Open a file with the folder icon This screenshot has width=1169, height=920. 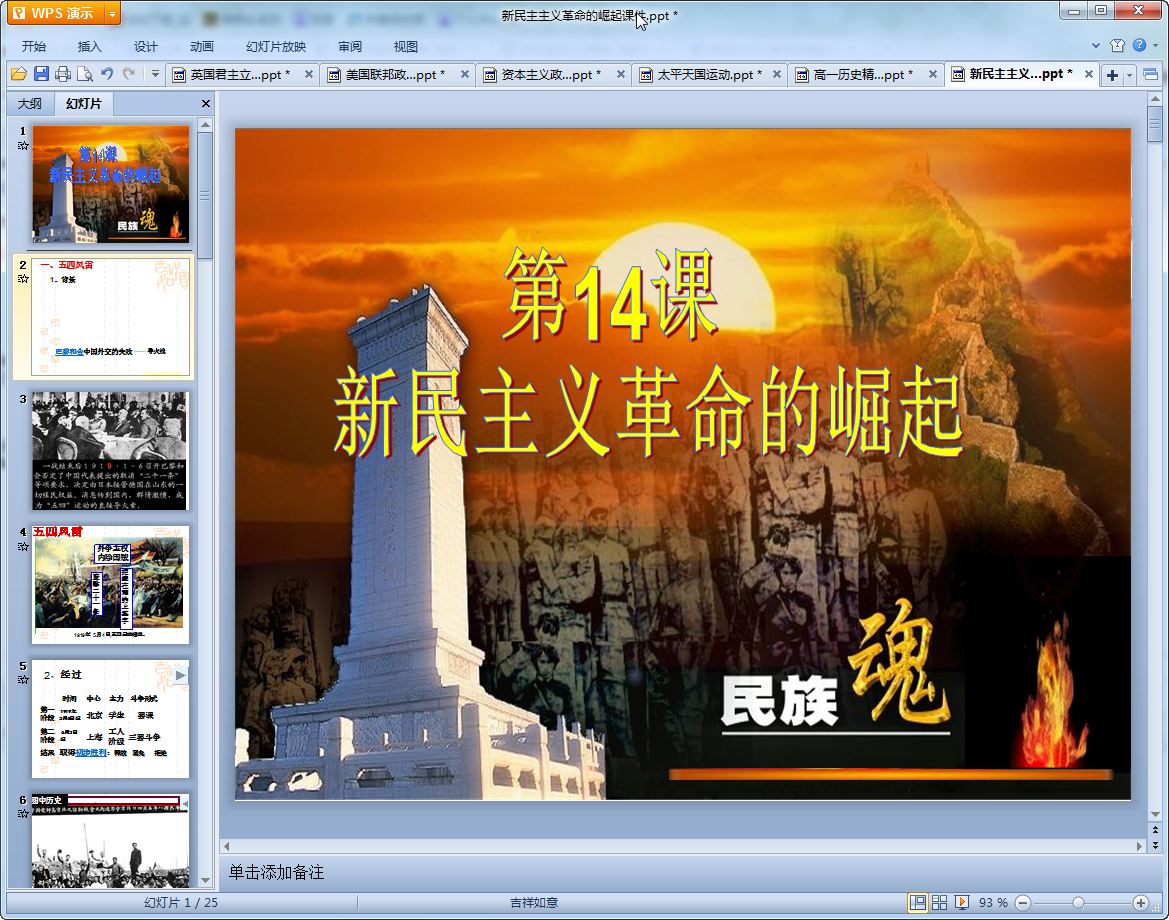[x=19, y=74]
